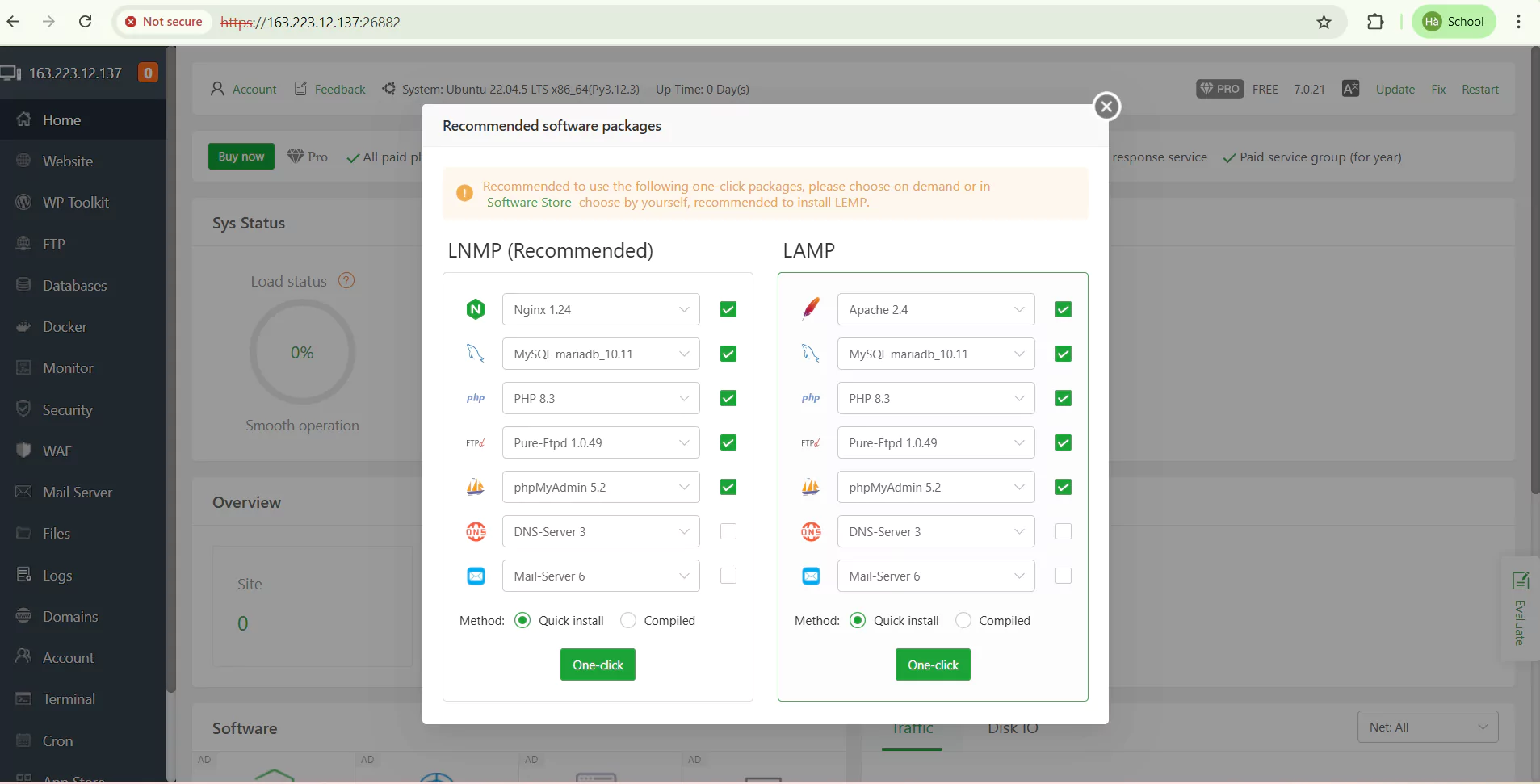1540x784 pixels.
Task: Click the language translate icon in top bar
Action: coord(1350,89)
